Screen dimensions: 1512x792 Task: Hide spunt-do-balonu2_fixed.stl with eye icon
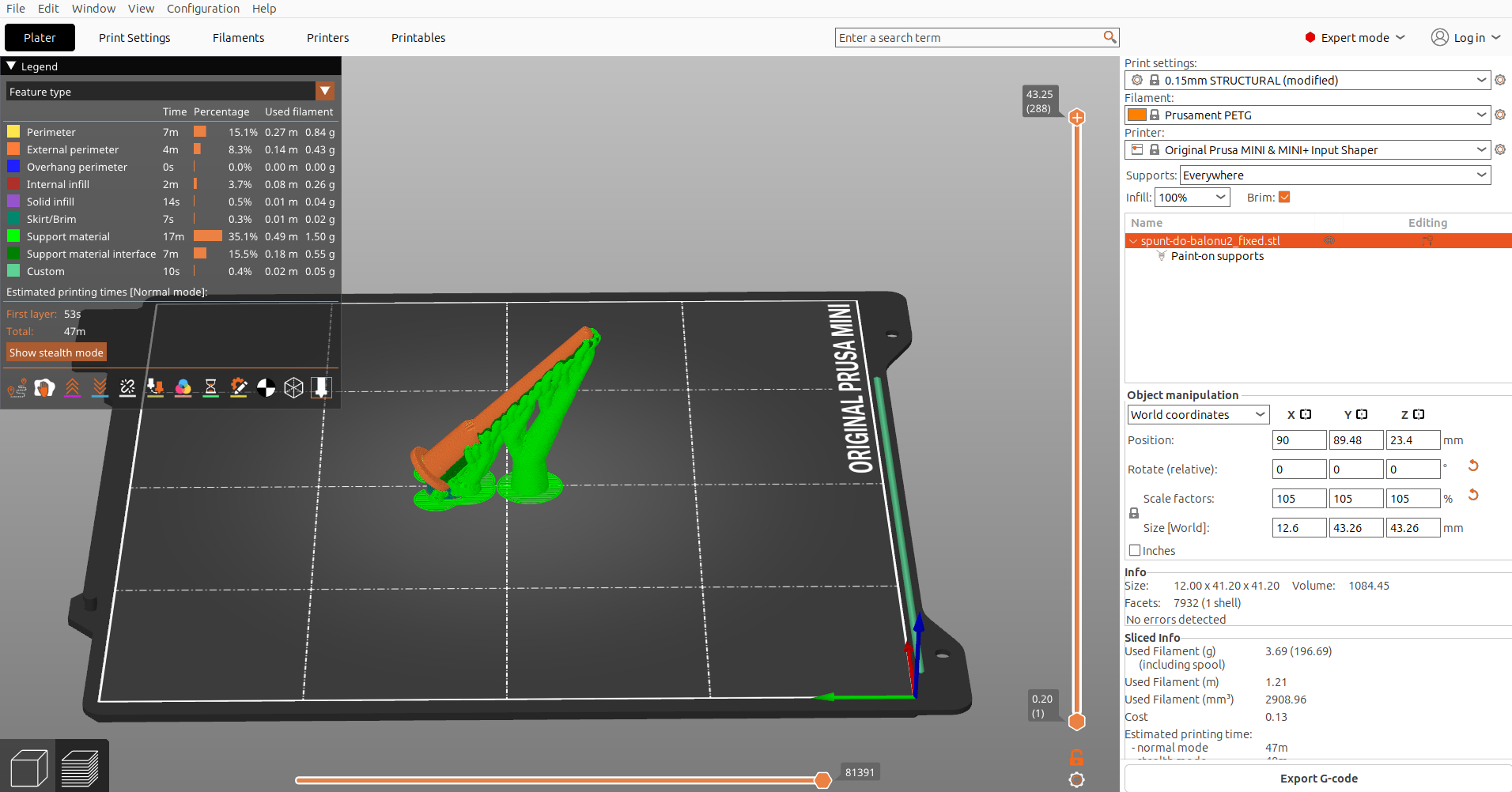(x=1329, y=241)
